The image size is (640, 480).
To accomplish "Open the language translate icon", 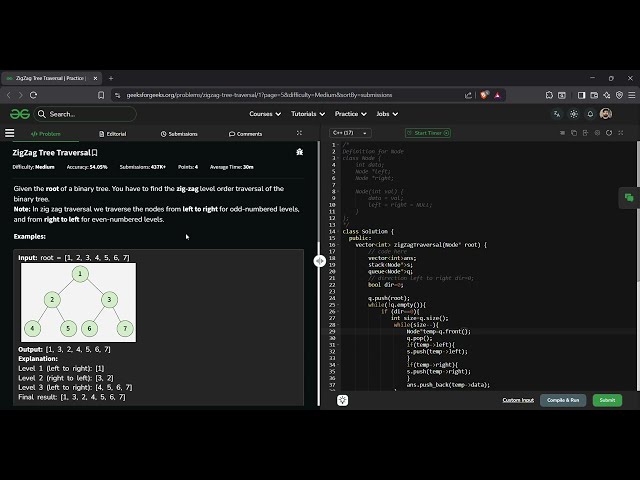I will click(x=557, y=114).
